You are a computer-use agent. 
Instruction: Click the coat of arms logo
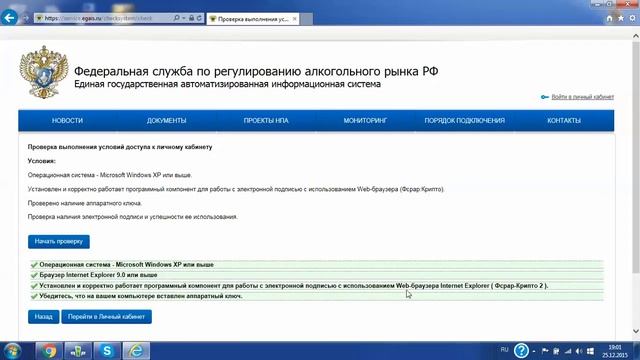44,72
